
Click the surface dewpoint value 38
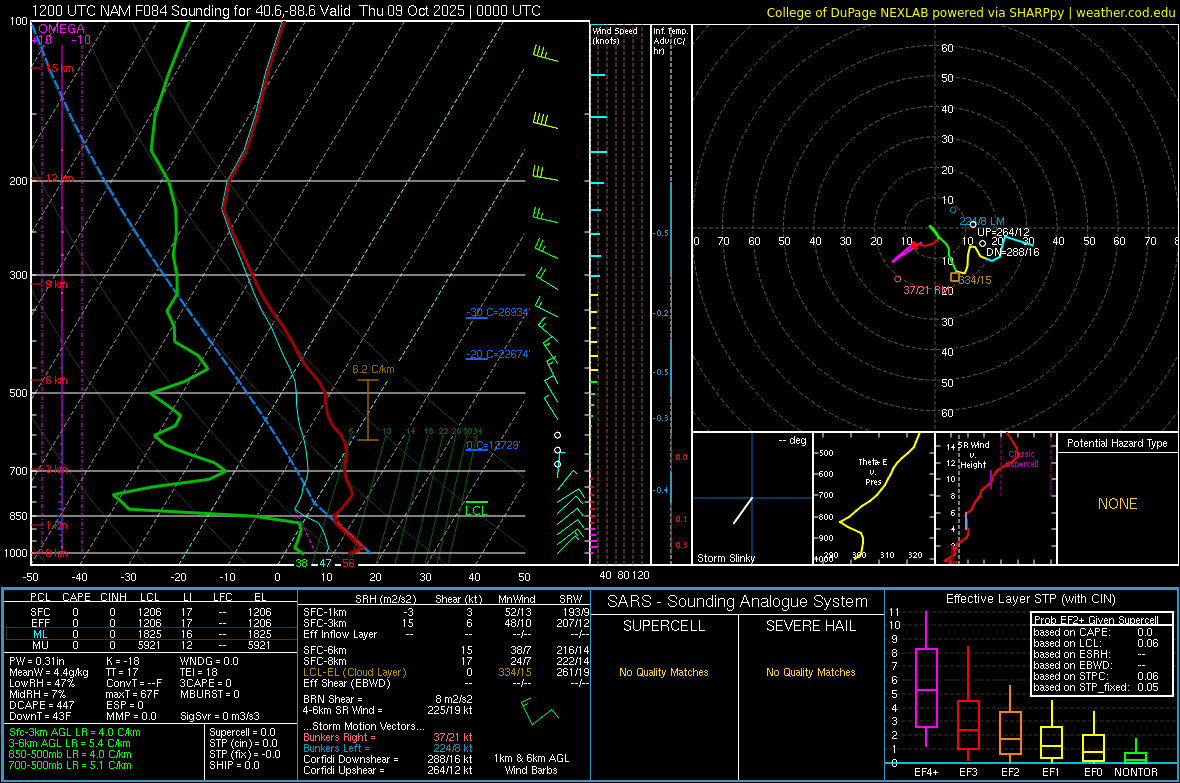point(302,563)
